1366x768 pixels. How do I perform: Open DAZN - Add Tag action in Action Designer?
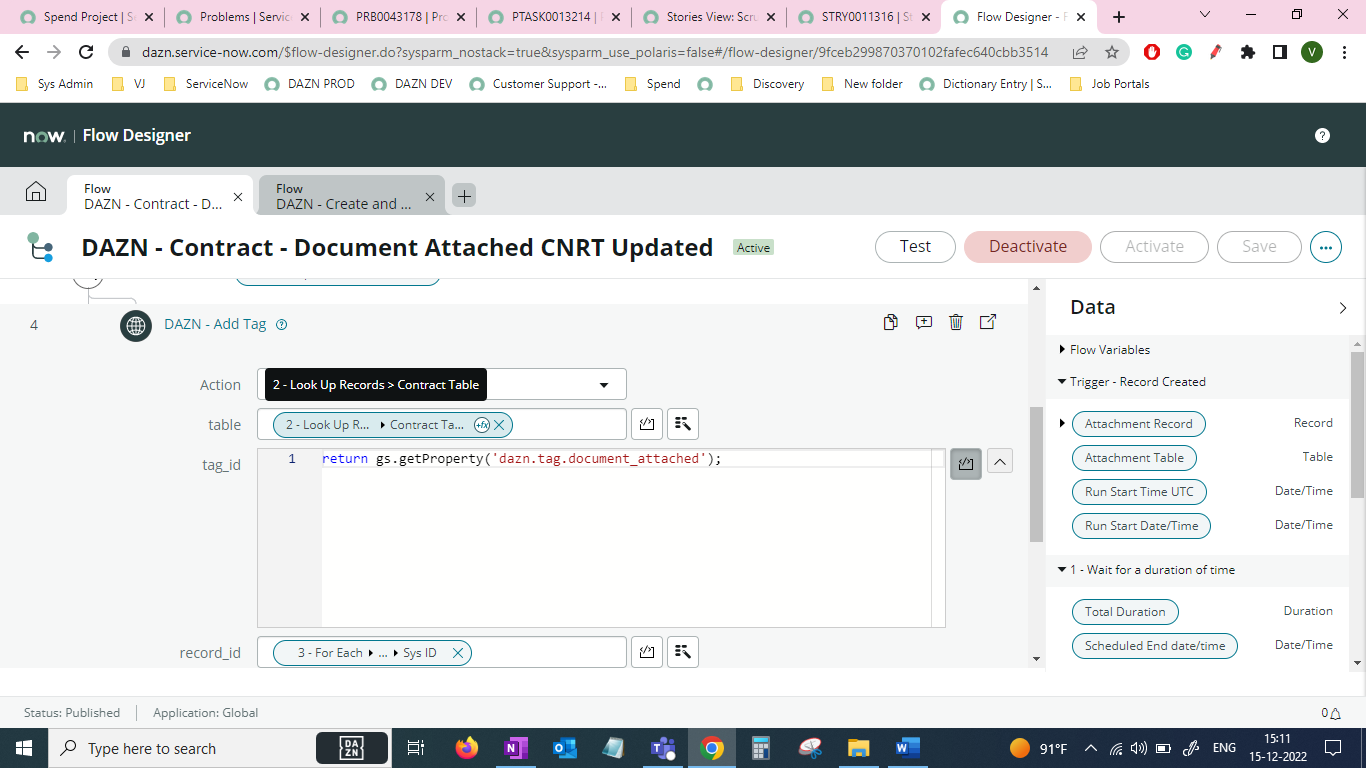pyautogui.click(x=988, y=322)
